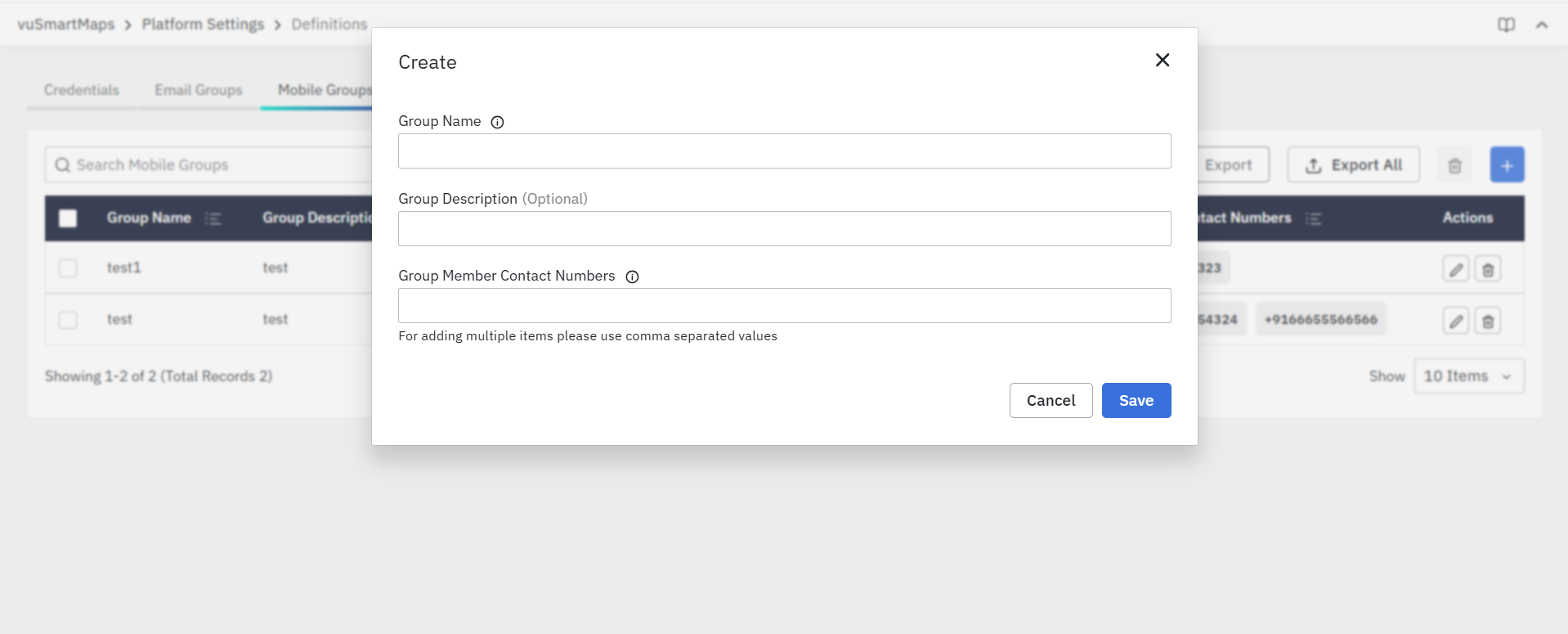Click the Group Name info icon
Viewport: 1568px width, 634px height.
pyautogui.click(x=497, y=122)
